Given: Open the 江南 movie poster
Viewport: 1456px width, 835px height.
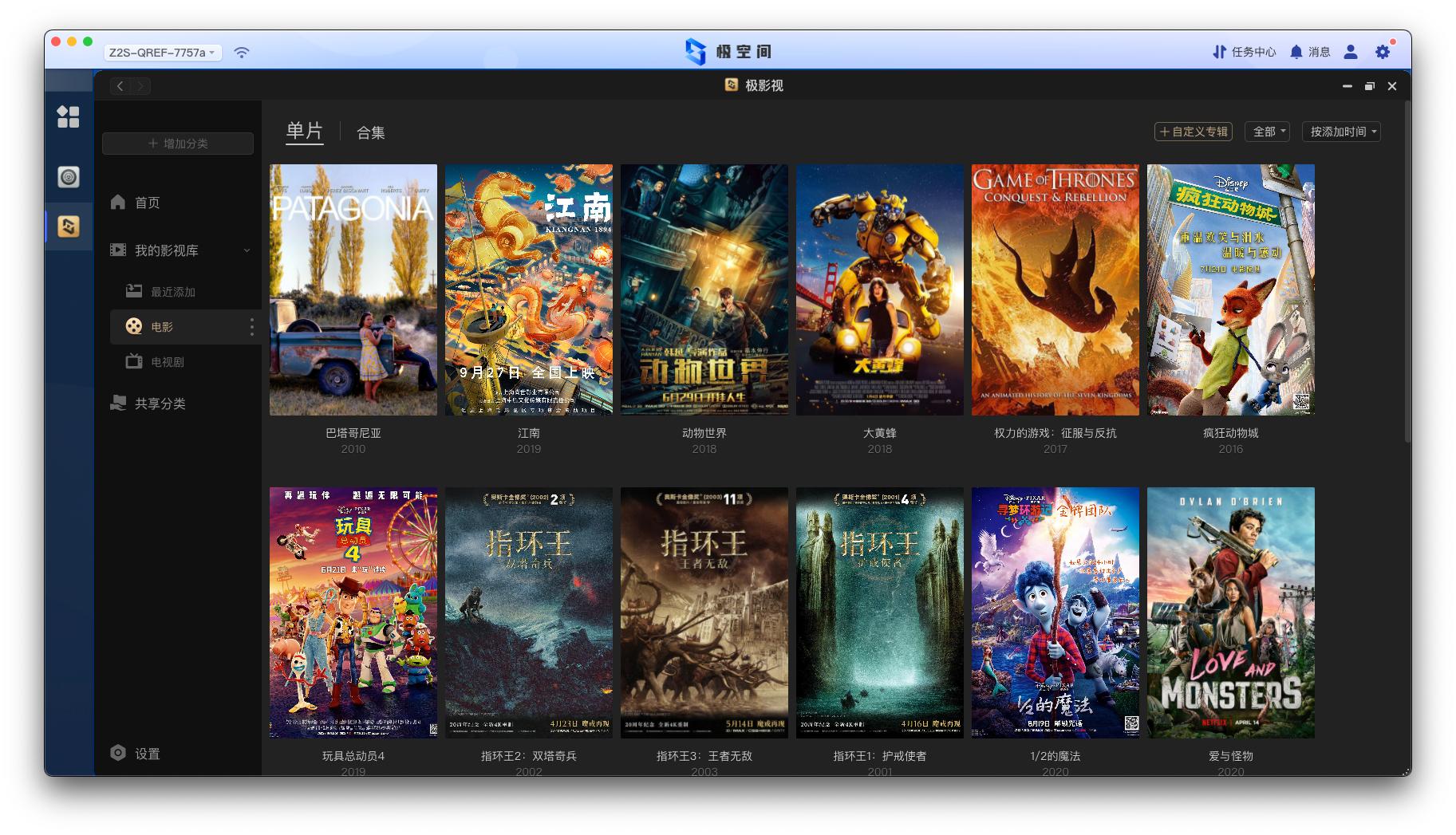Looking at the screenshot, I should [x=529, y=289].
